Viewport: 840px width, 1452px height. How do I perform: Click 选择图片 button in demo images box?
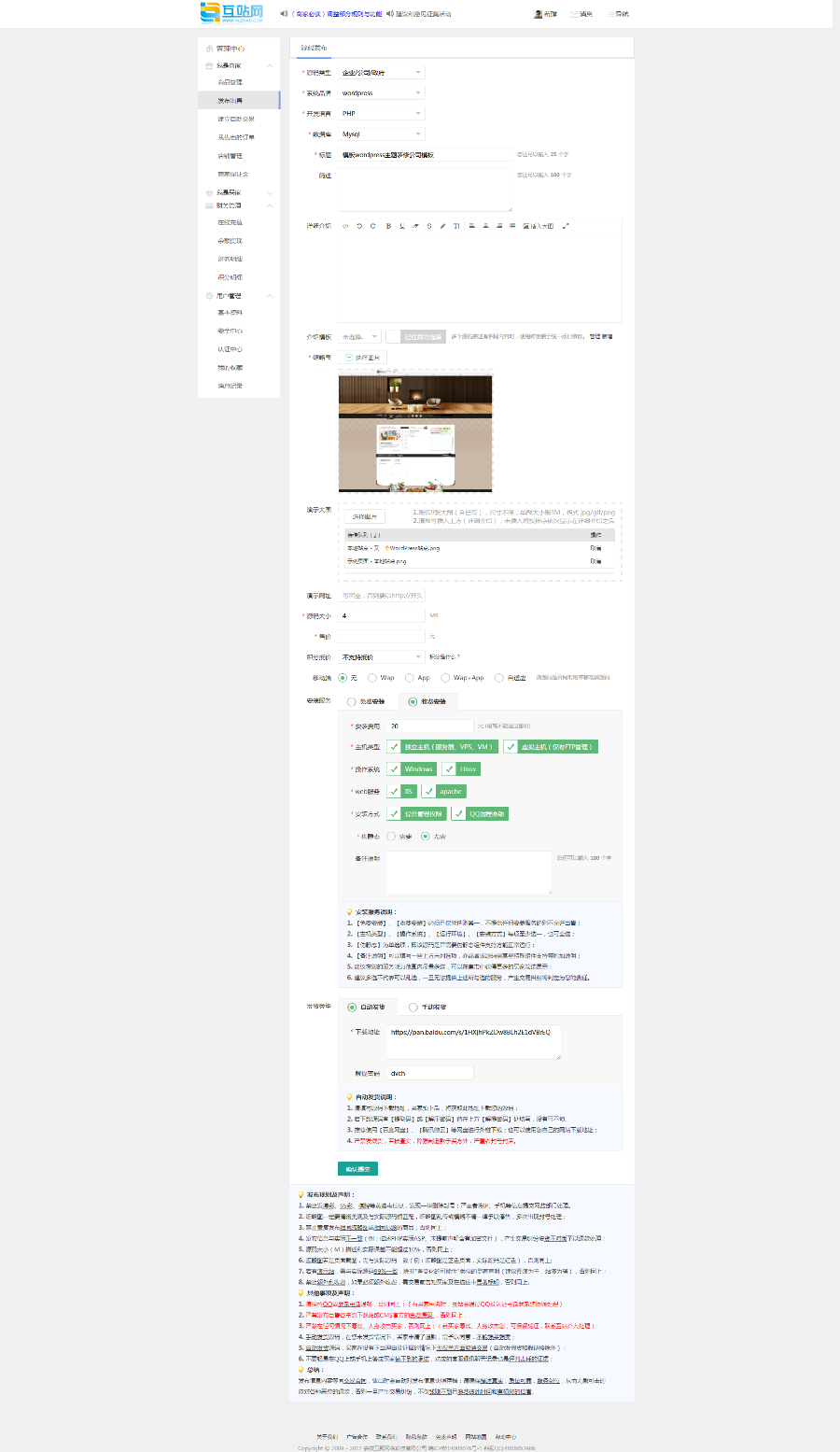click(364, 516)
